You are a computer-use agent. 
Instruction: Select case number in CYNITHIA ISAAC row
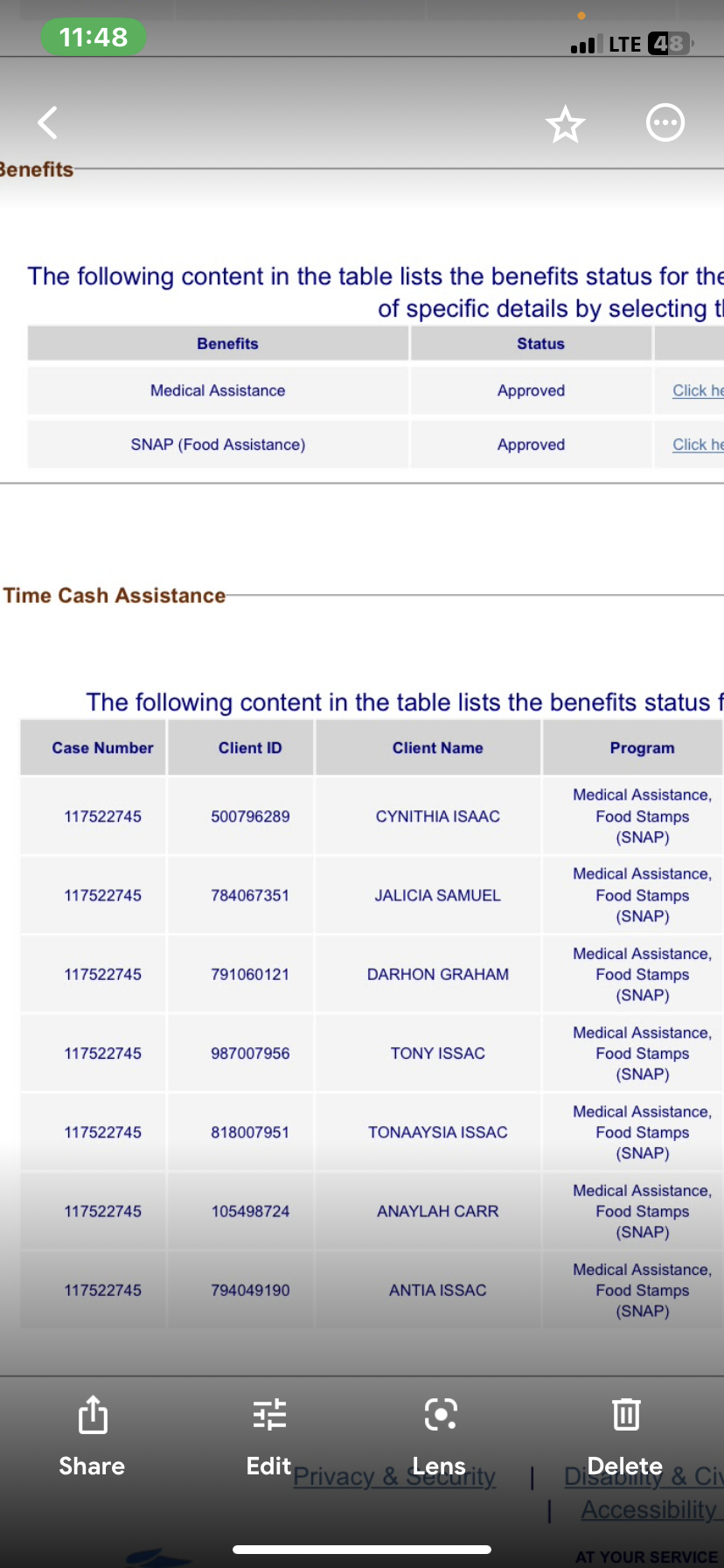(102, 816)
